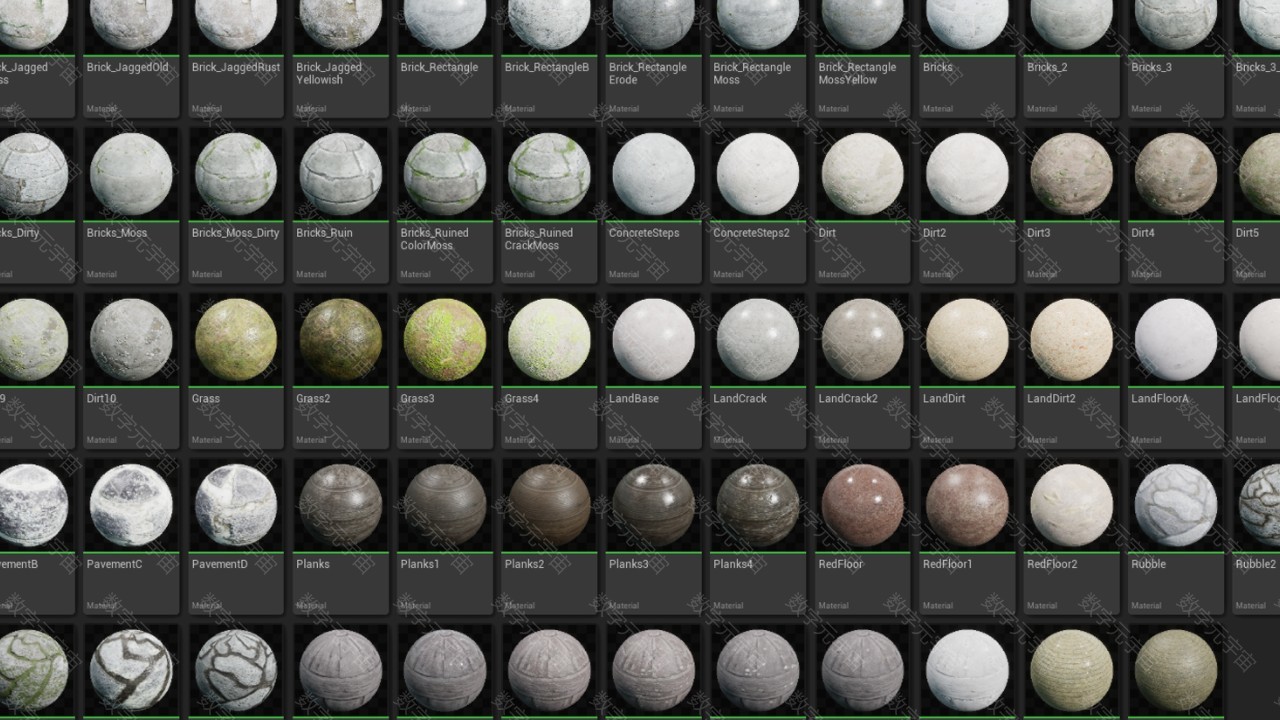The image size is (1280, 720).
Task: Click the Grass3 asset name
Action: (x=417, y=398)
